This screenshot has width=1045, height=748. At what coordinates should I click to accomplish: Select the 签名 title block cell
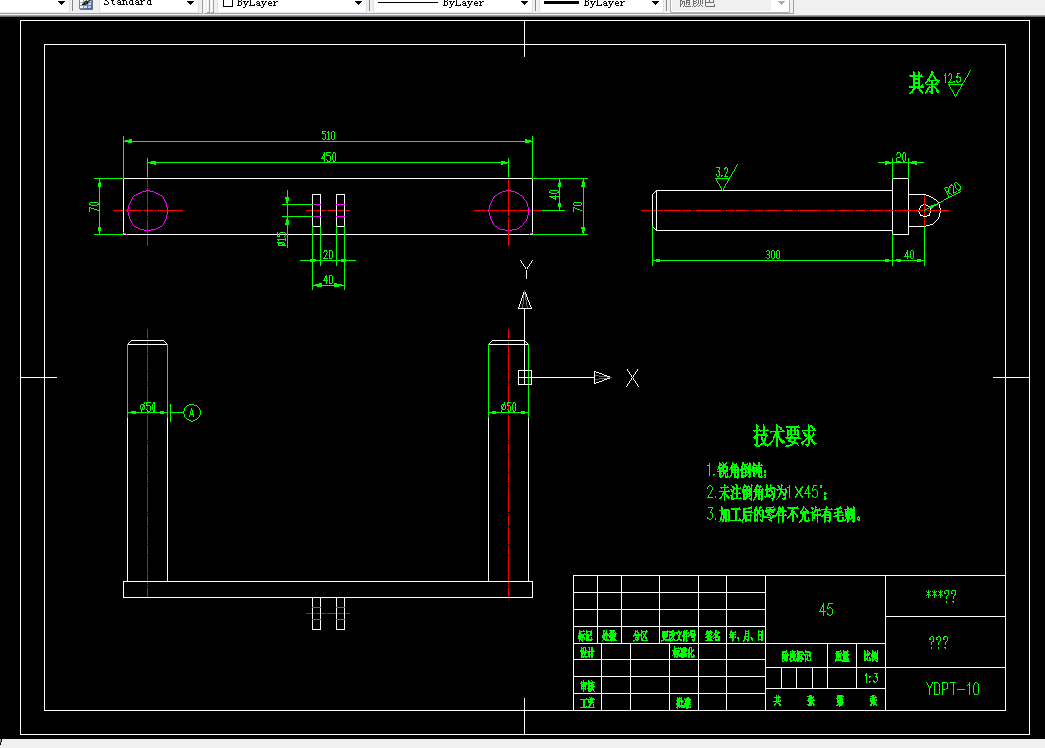pyautogui.click(x=712, y=635)
